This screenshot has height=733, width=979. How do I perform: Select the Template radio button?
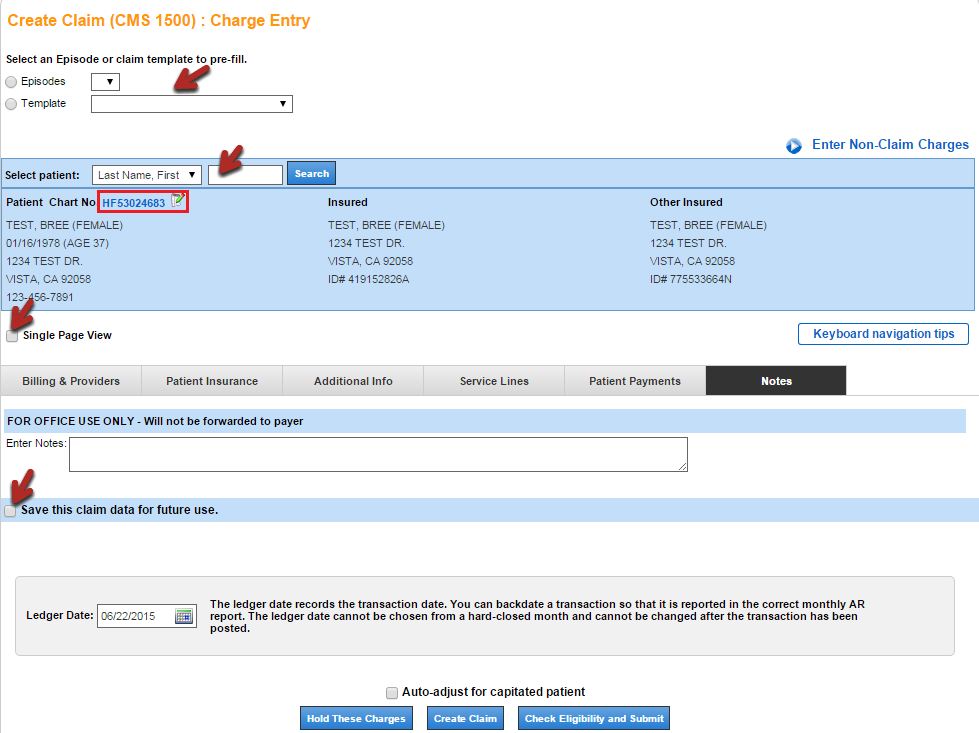pos(12,104)
